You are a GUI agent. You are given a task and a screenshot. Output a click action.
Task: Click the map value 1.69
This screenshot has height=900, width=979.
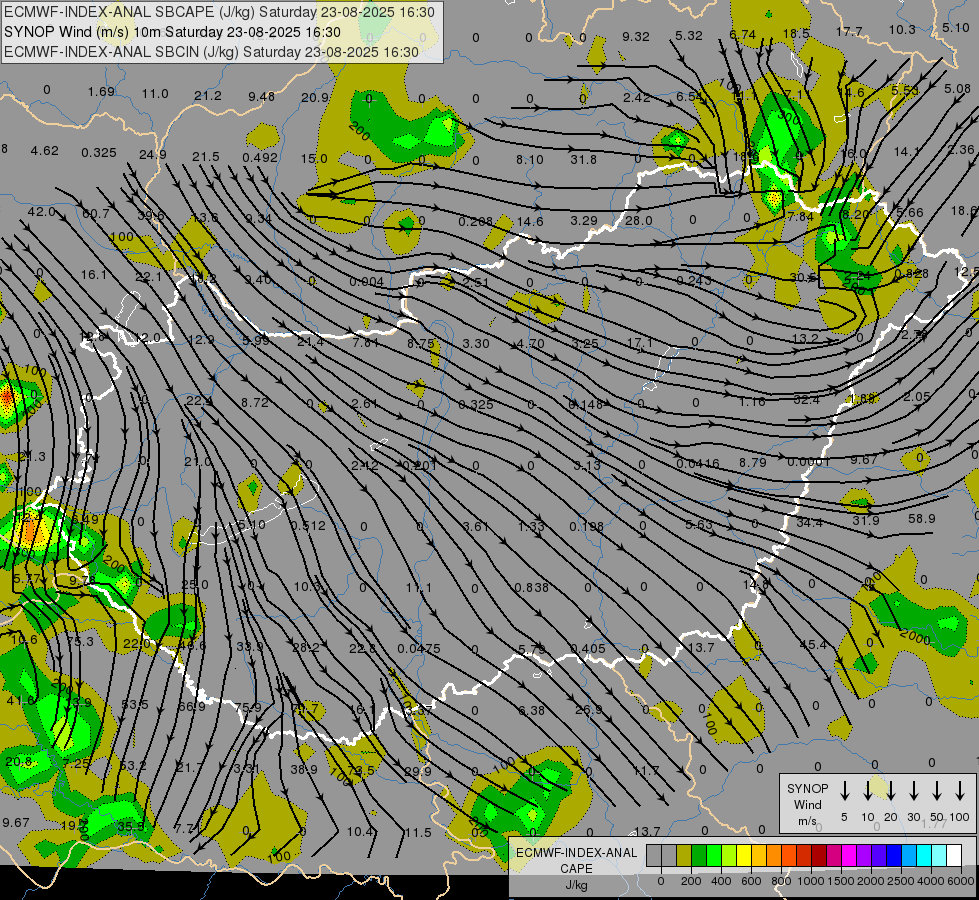(101, 92)
